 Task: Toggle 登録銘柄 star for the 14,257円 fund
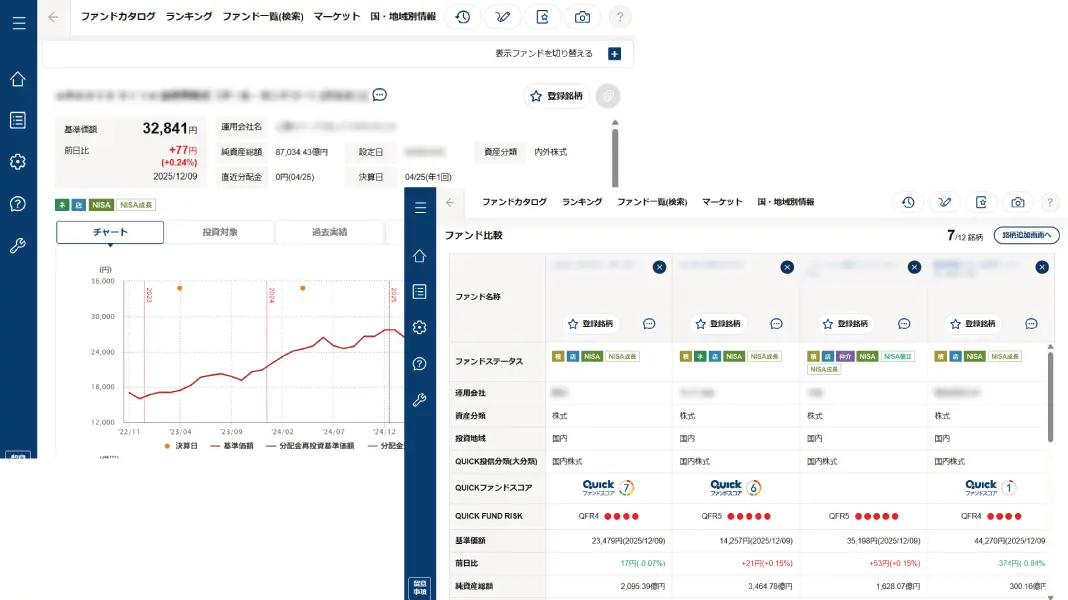pos(718,324)
